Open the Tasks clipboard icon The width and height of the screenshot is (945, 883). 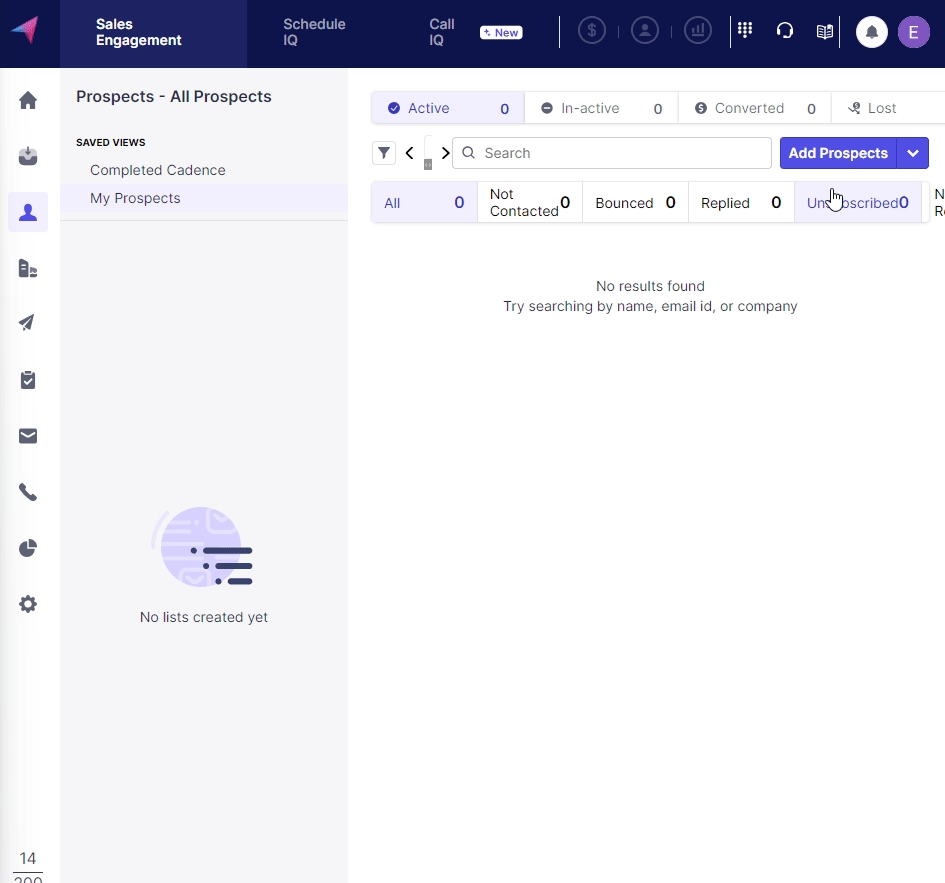[28, 380]
